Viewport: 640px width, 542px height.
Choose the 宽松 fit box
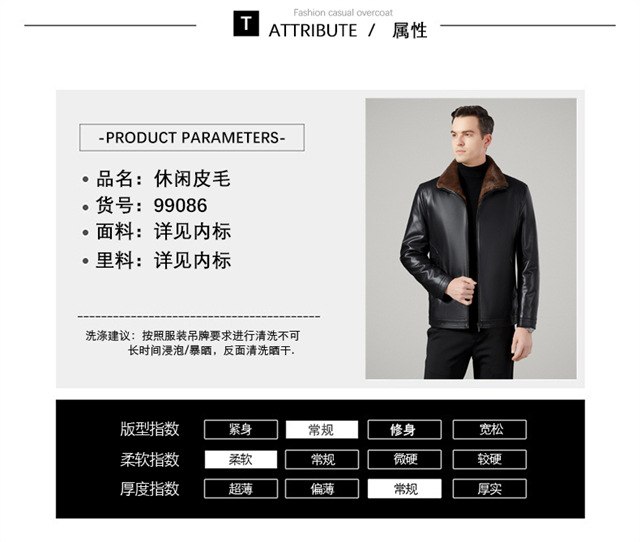pos(489,429)
